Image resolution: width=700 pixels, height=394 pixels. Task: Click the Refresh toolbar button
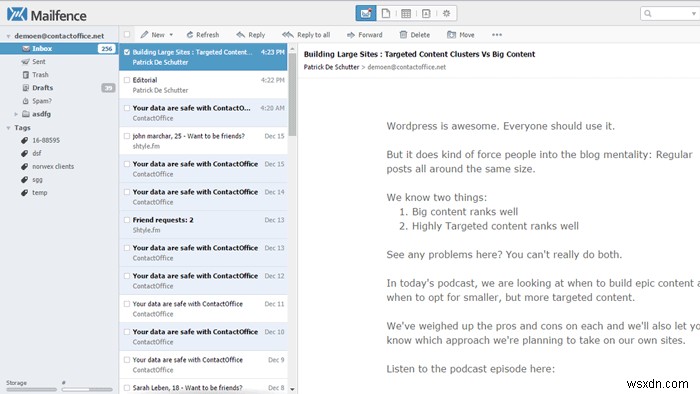[x=203, y=35]
